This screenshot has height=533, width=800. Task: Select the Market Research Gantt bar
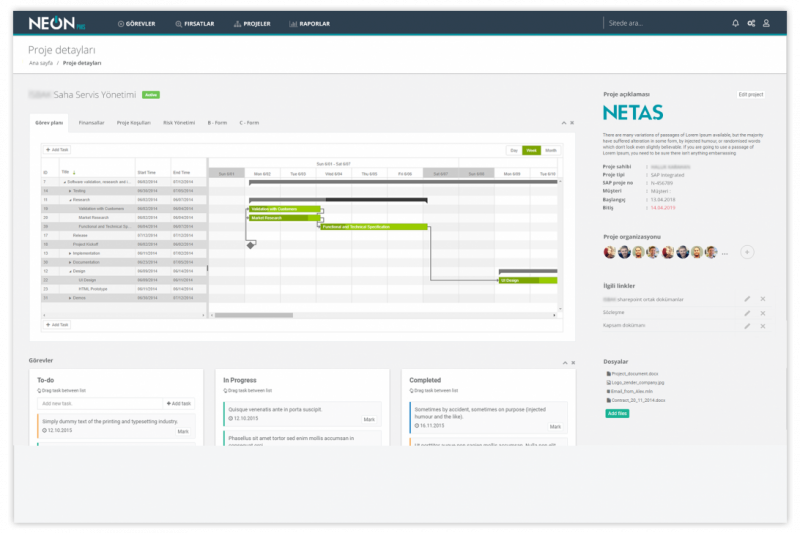click(x=285, y=218)
